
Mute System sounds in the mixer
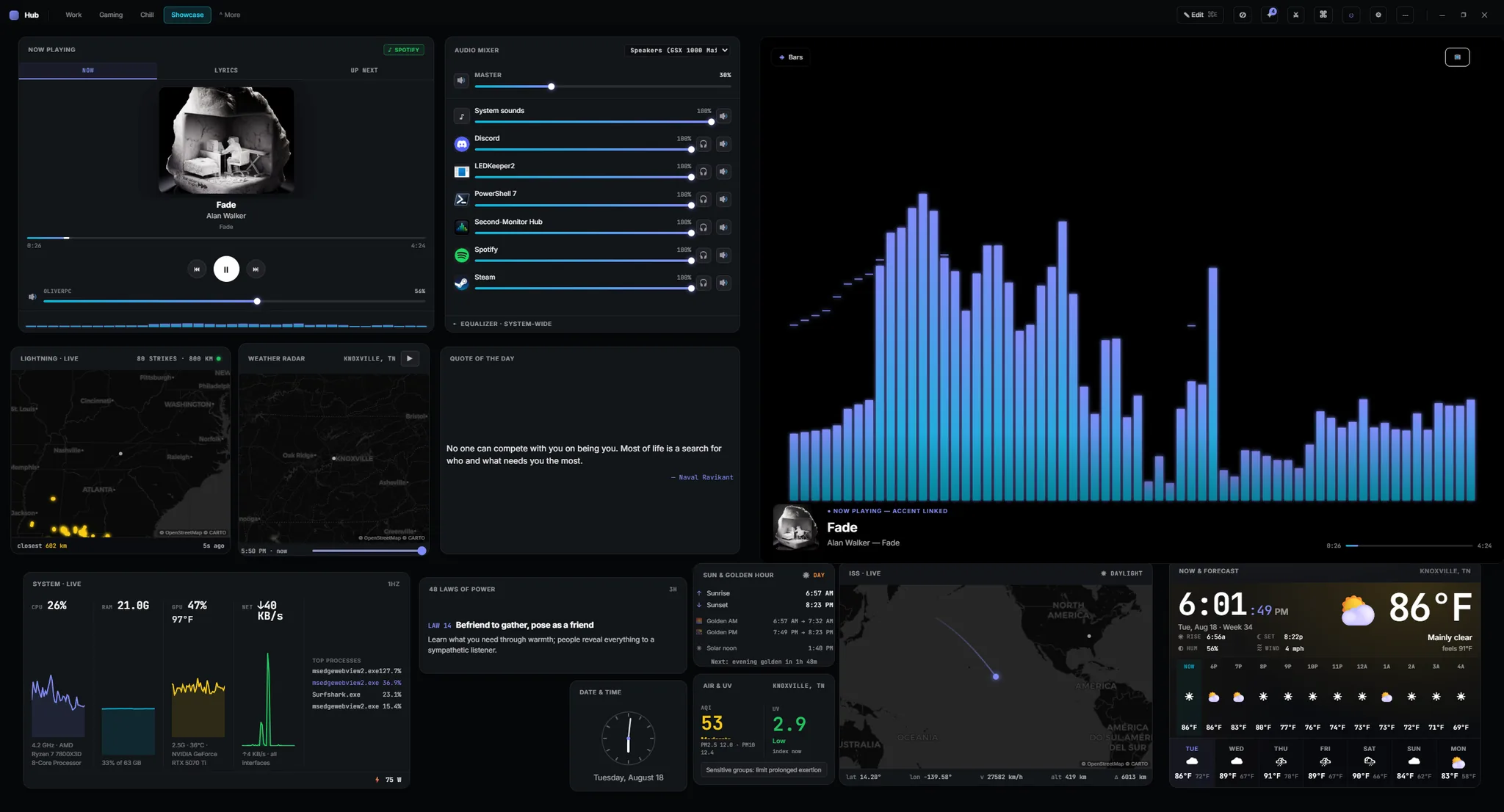[723, 116]
